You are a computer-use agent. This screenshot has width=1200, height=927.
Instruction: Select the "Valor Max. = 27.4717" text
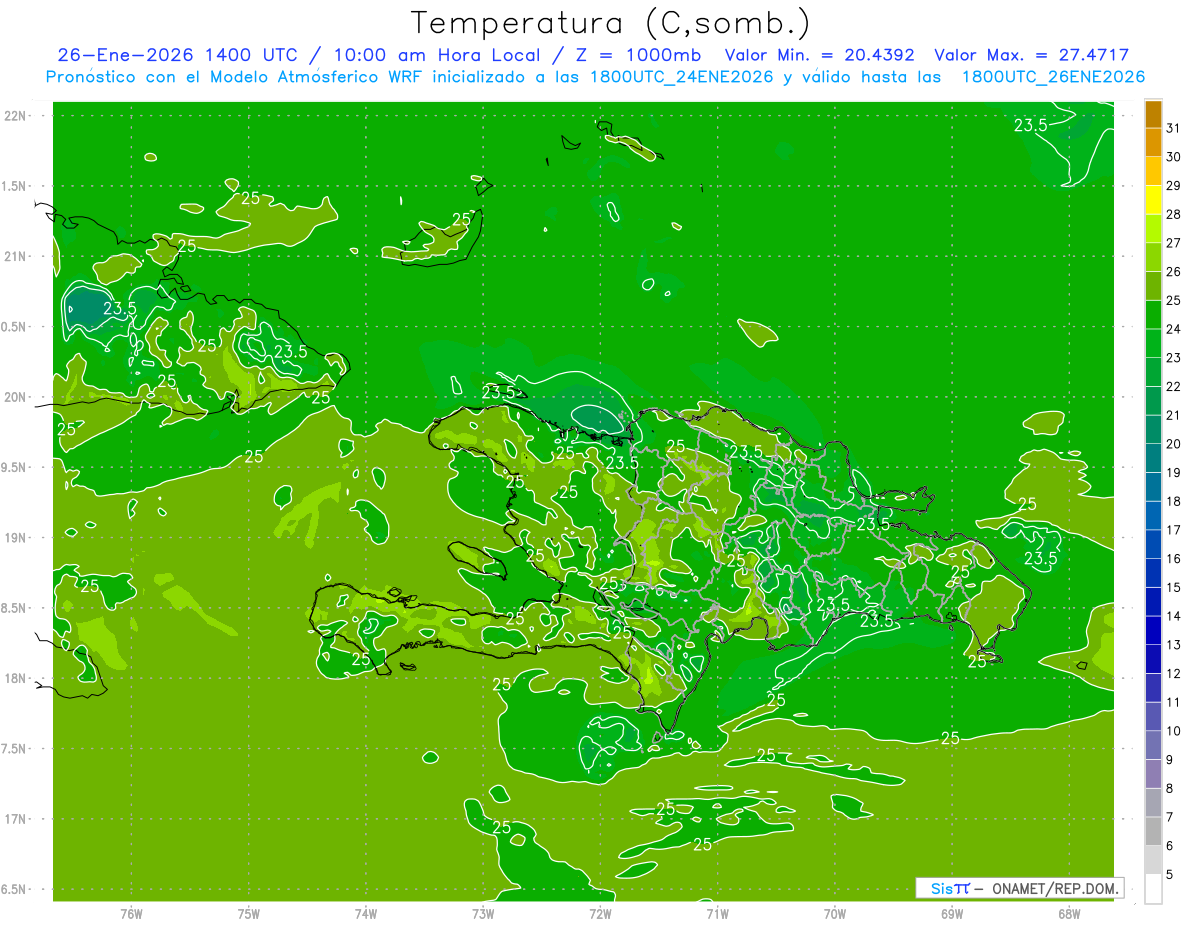(1032, 55)
